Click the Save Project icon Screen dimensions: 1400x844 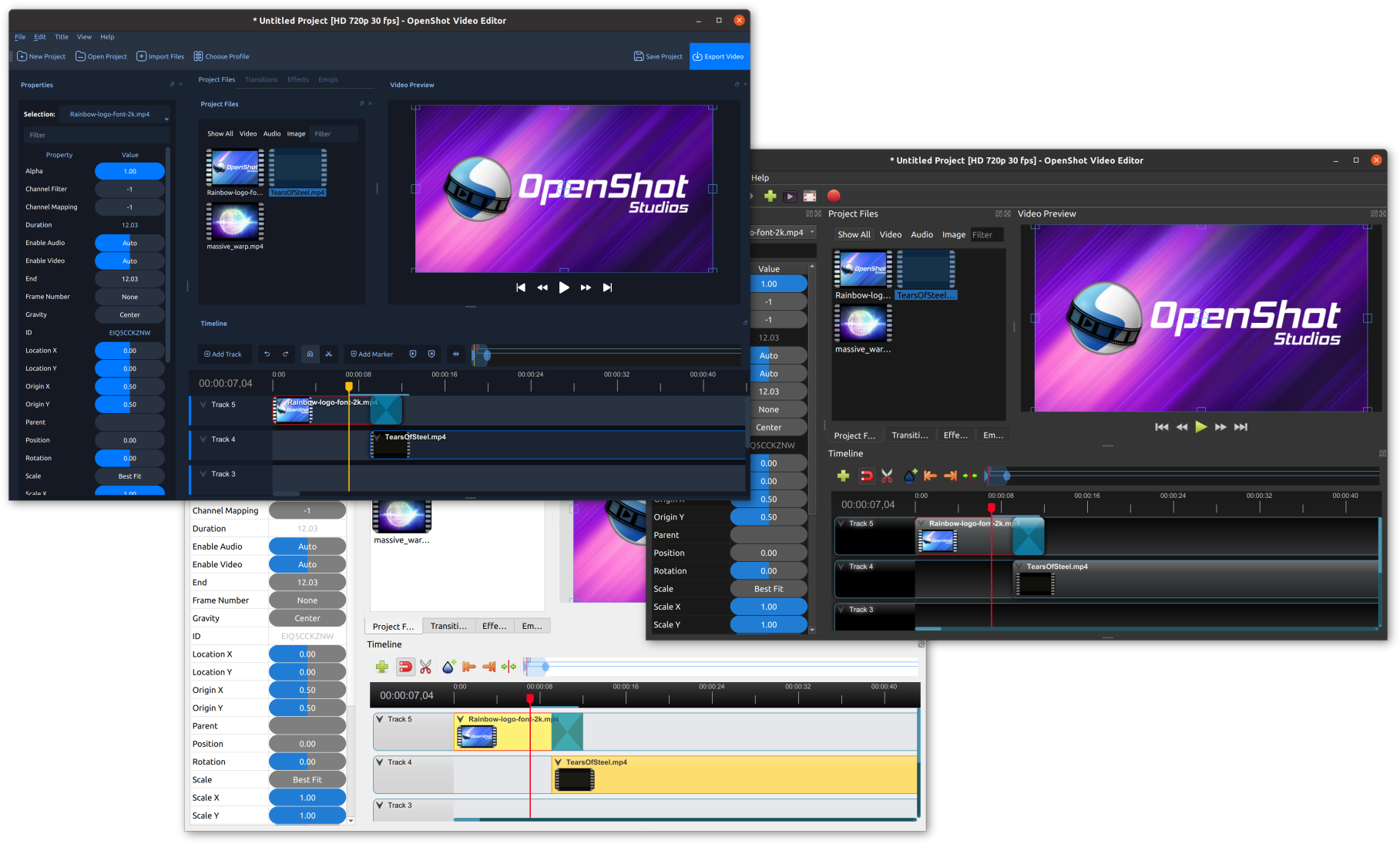pyautogui.click(x=639, y=55)
